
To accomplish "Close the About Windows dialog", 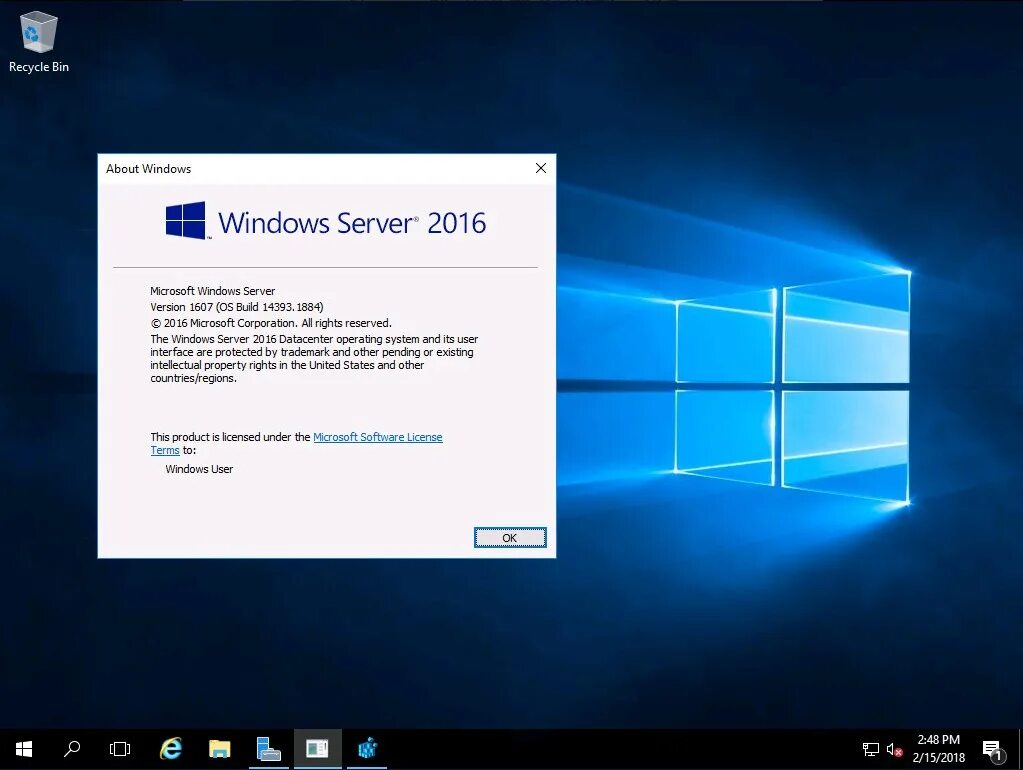I will pos(541,168).
